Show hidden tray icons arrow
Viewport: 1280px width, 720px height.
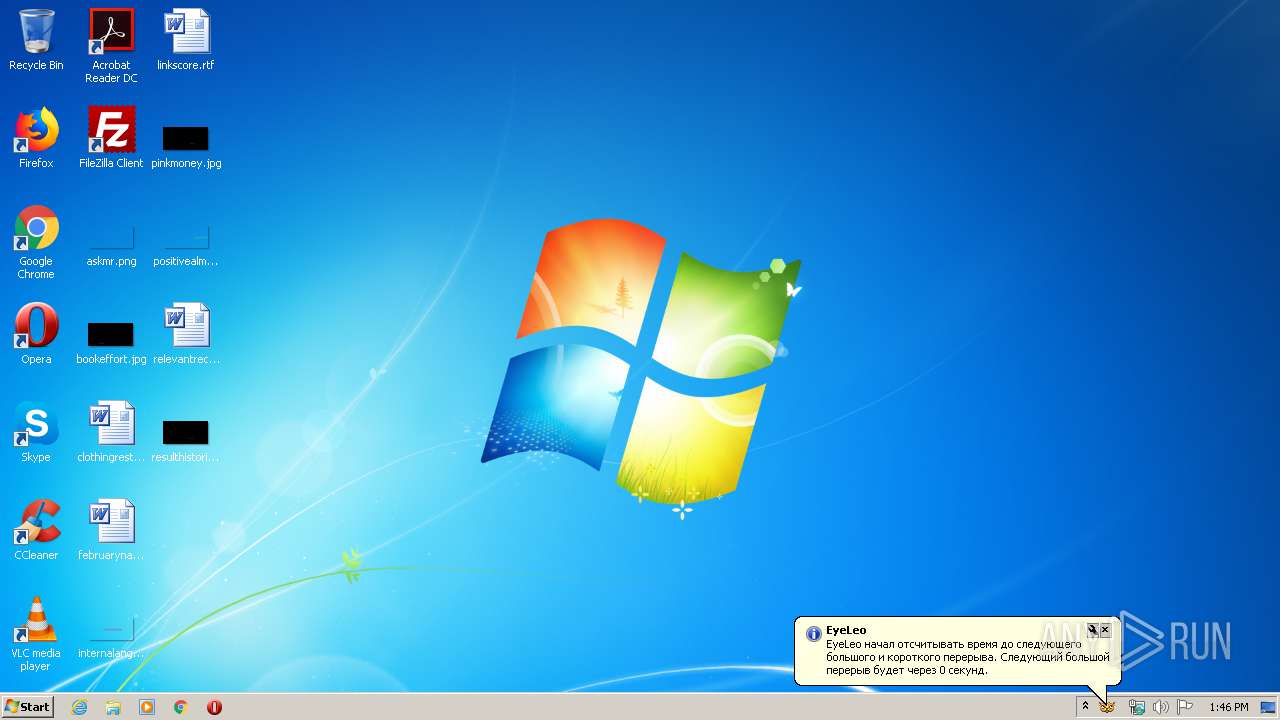tap(1085, 706)
